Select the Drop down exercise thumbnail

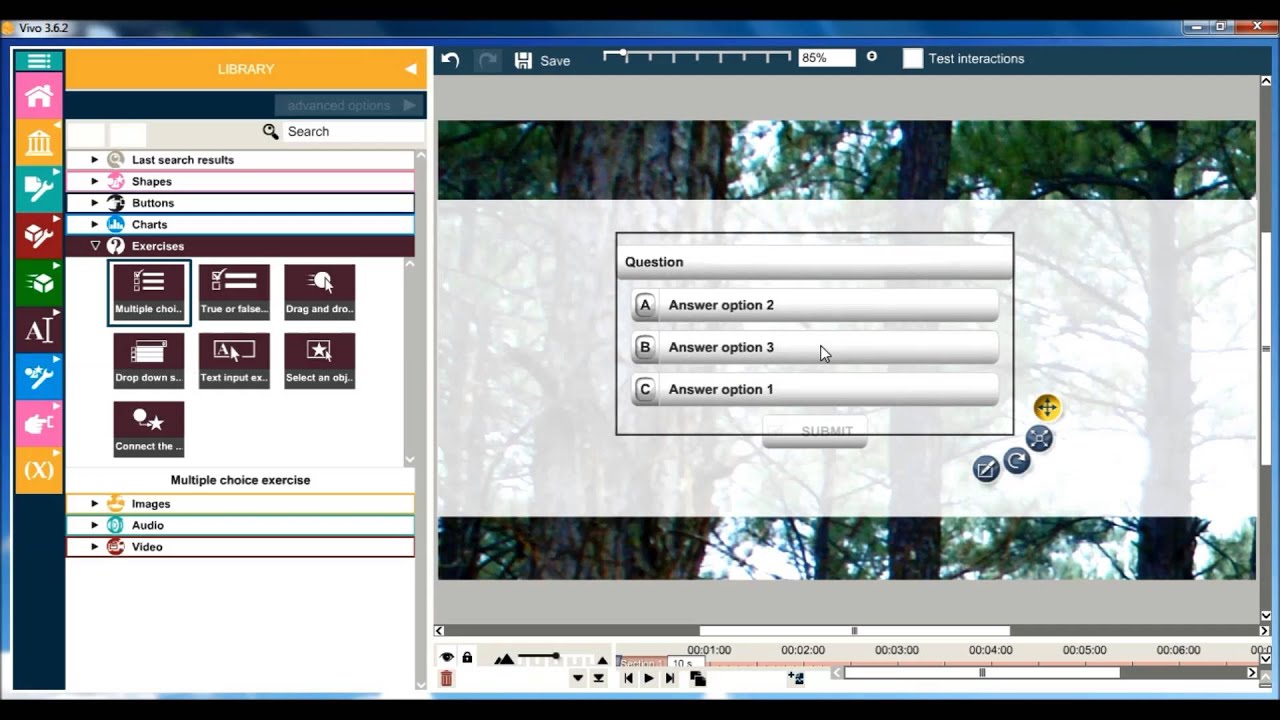[149, 360]
